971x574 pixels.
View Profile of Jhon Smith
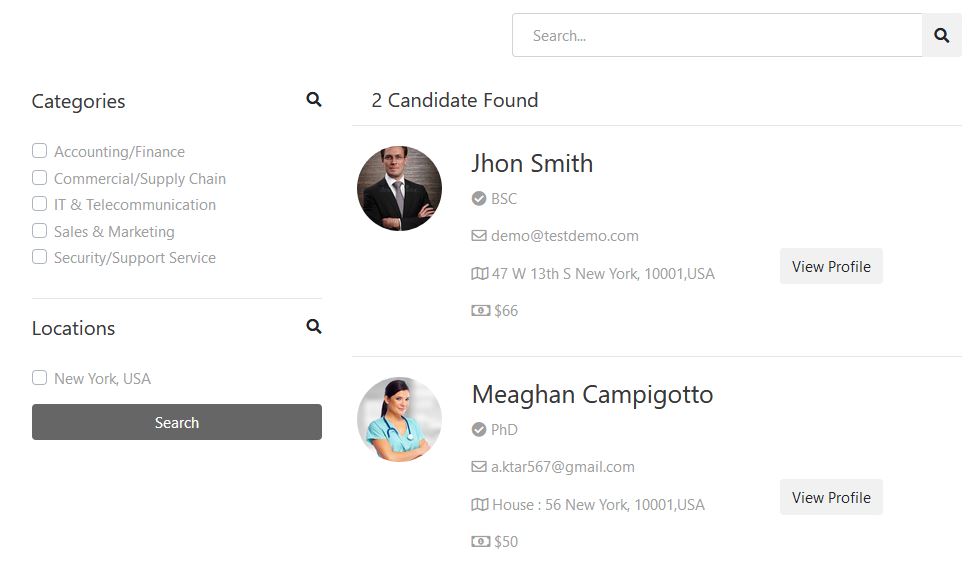point(831,266)
